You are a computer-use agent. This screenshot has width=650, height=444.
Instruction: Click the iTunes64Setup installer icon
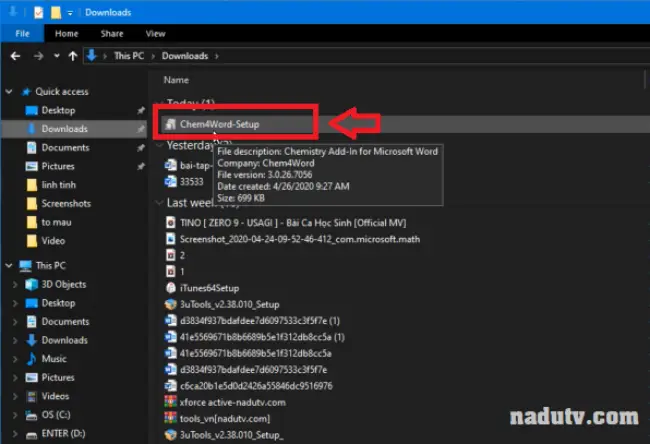[170, 288]
